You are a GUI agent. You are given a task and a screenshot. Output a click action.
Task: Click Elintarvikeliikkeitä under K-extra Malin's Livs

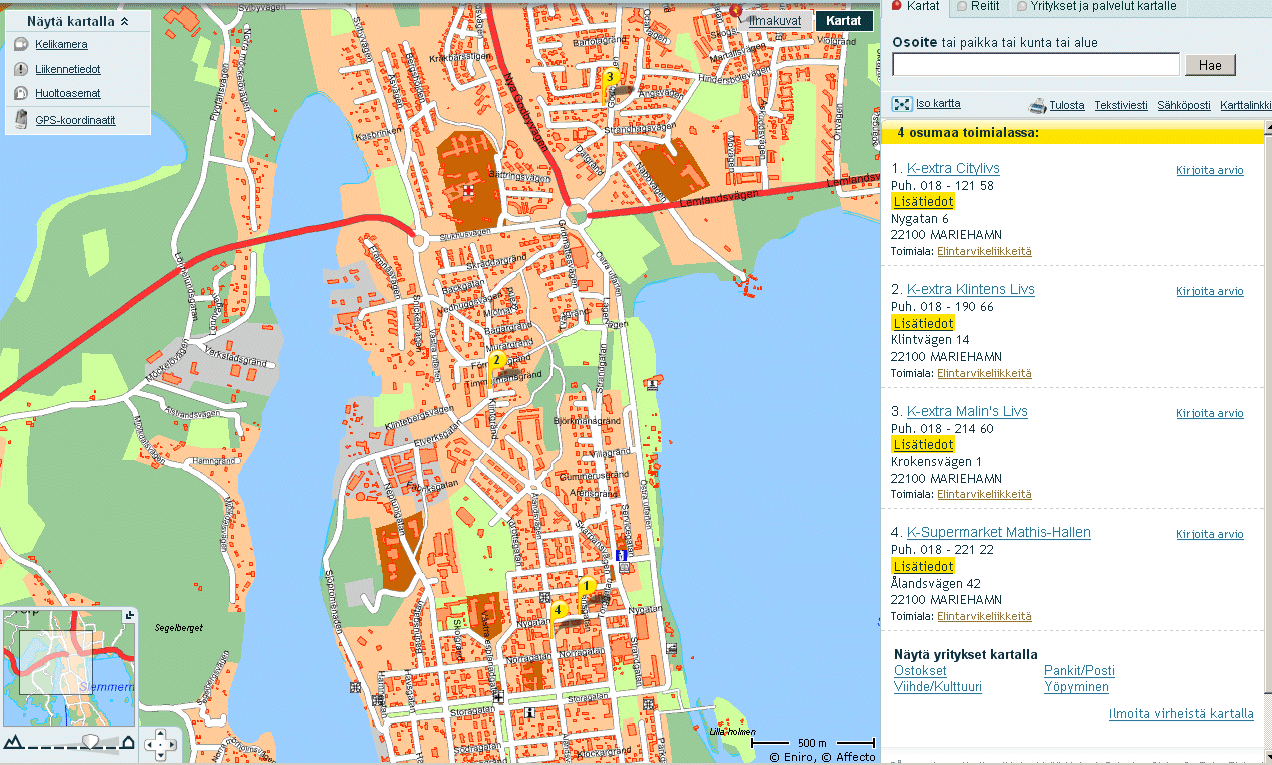[984, 494]
